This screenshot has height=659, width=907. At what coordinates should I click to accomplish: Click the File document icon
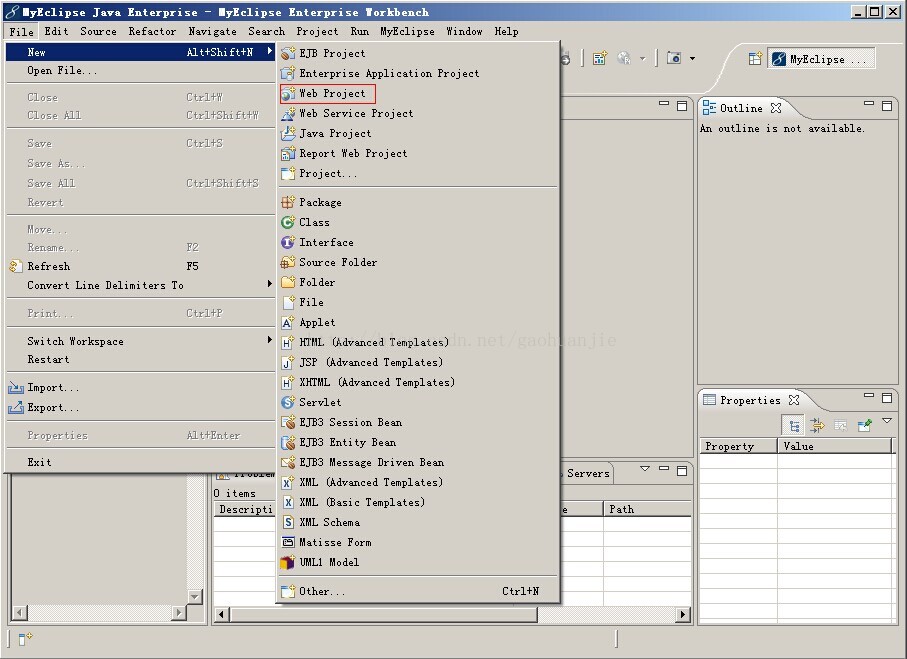[x=287, y=302]
